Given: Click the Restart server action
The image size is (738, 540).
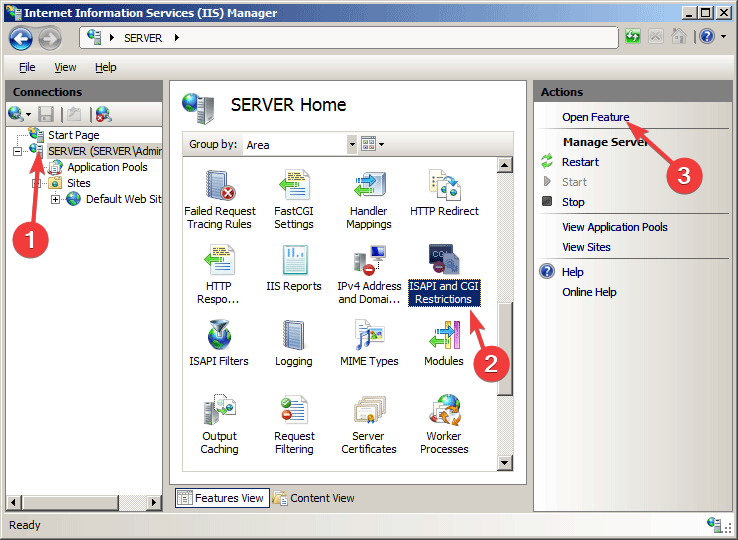Looking at the screenshot, I should (580, 162).
